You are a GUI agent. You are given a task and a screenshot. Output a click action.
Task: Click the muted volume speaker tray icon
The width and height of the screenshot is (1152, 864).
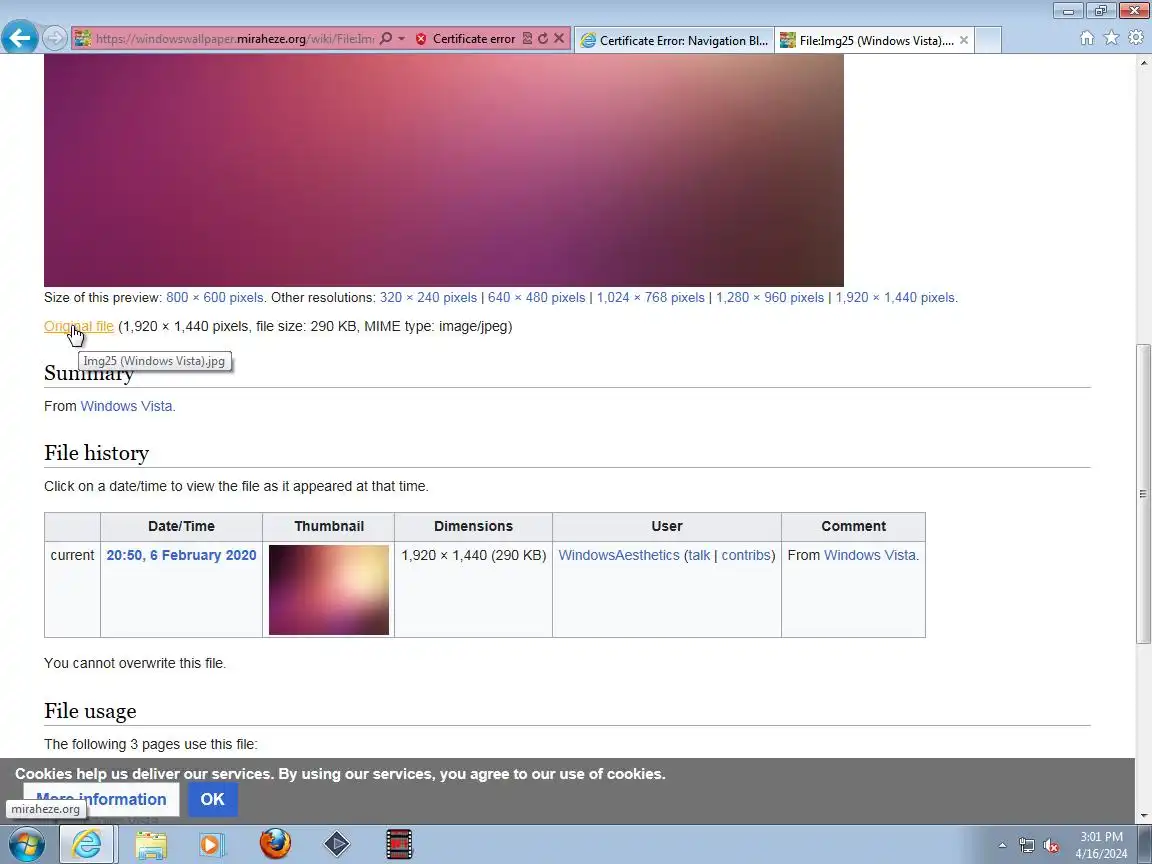click(1051, 846)
